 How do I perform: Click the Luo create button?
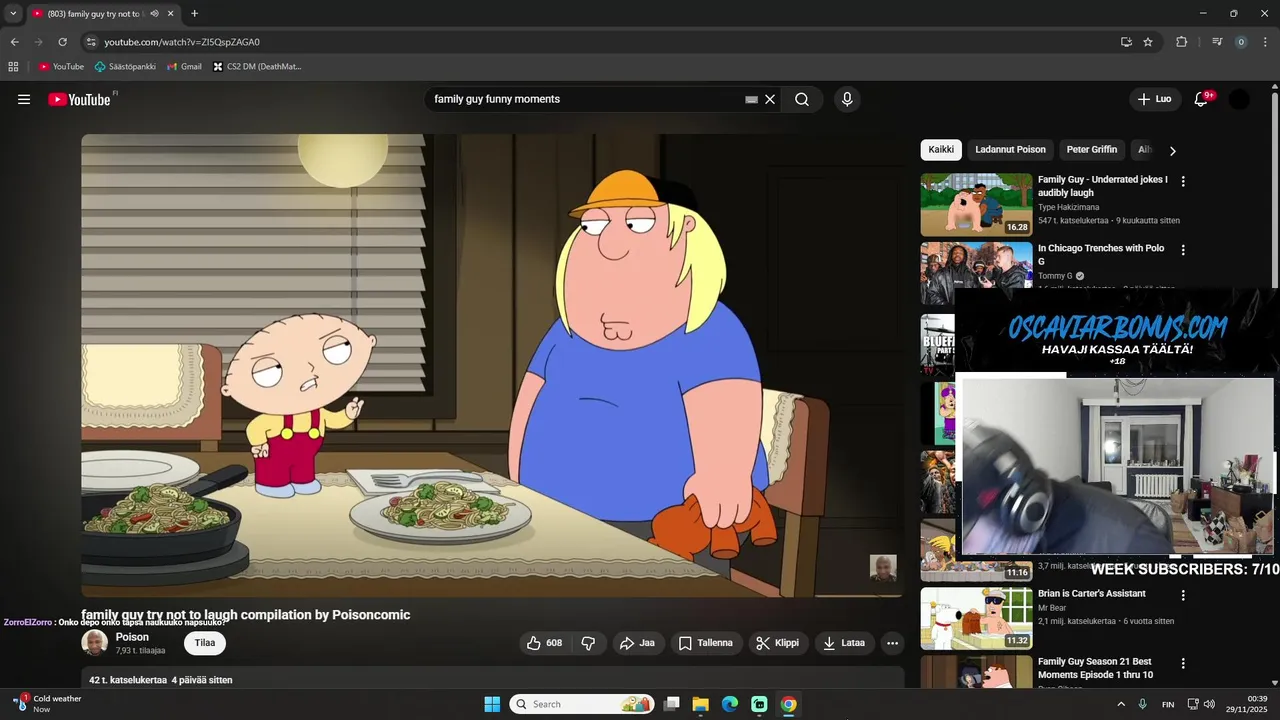[x=1155, y=99]
